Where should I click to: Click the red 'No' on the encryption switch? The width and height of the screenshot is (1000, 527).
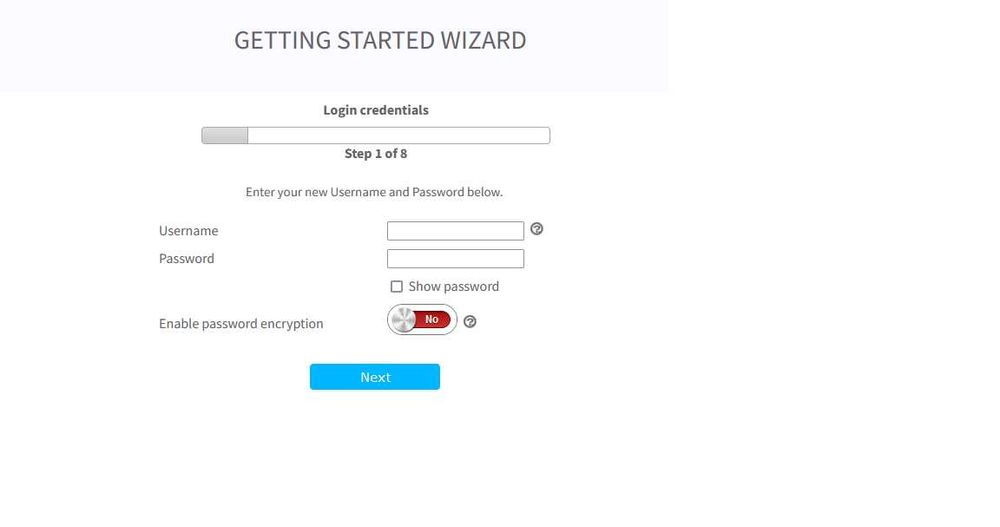[432, 320]
